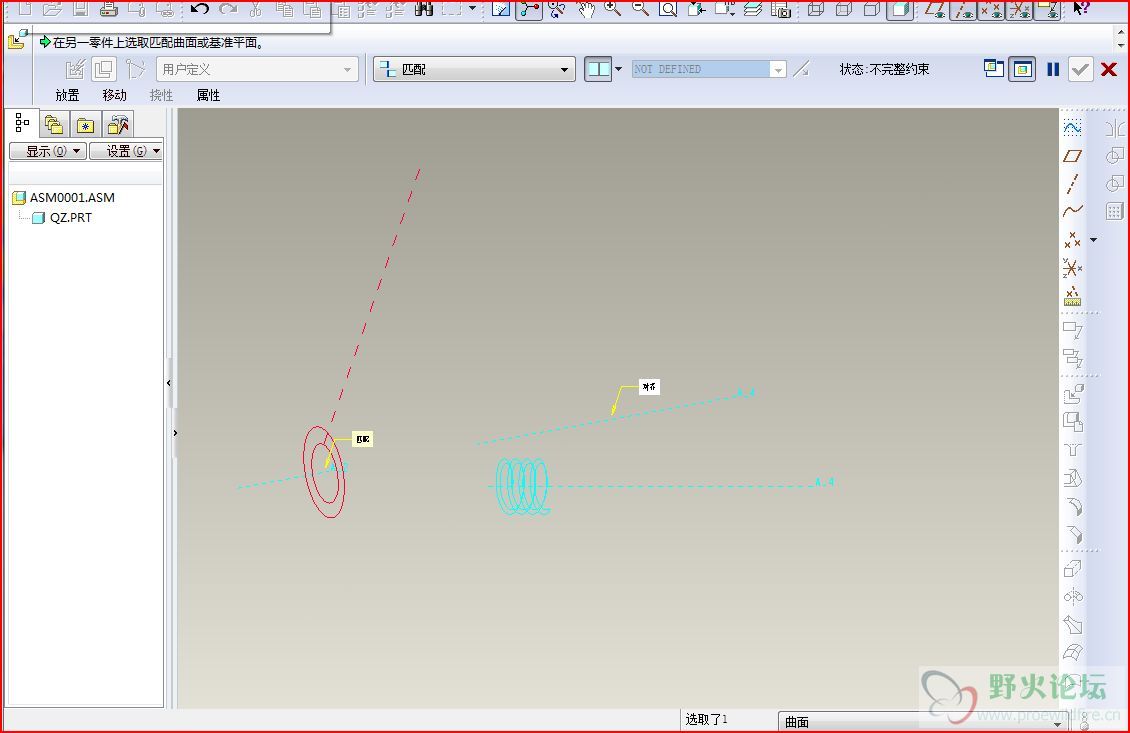The image size is (1130, 733).
Task: Switch to the Folder Browser navigator tab
Action: click(53, 125)
